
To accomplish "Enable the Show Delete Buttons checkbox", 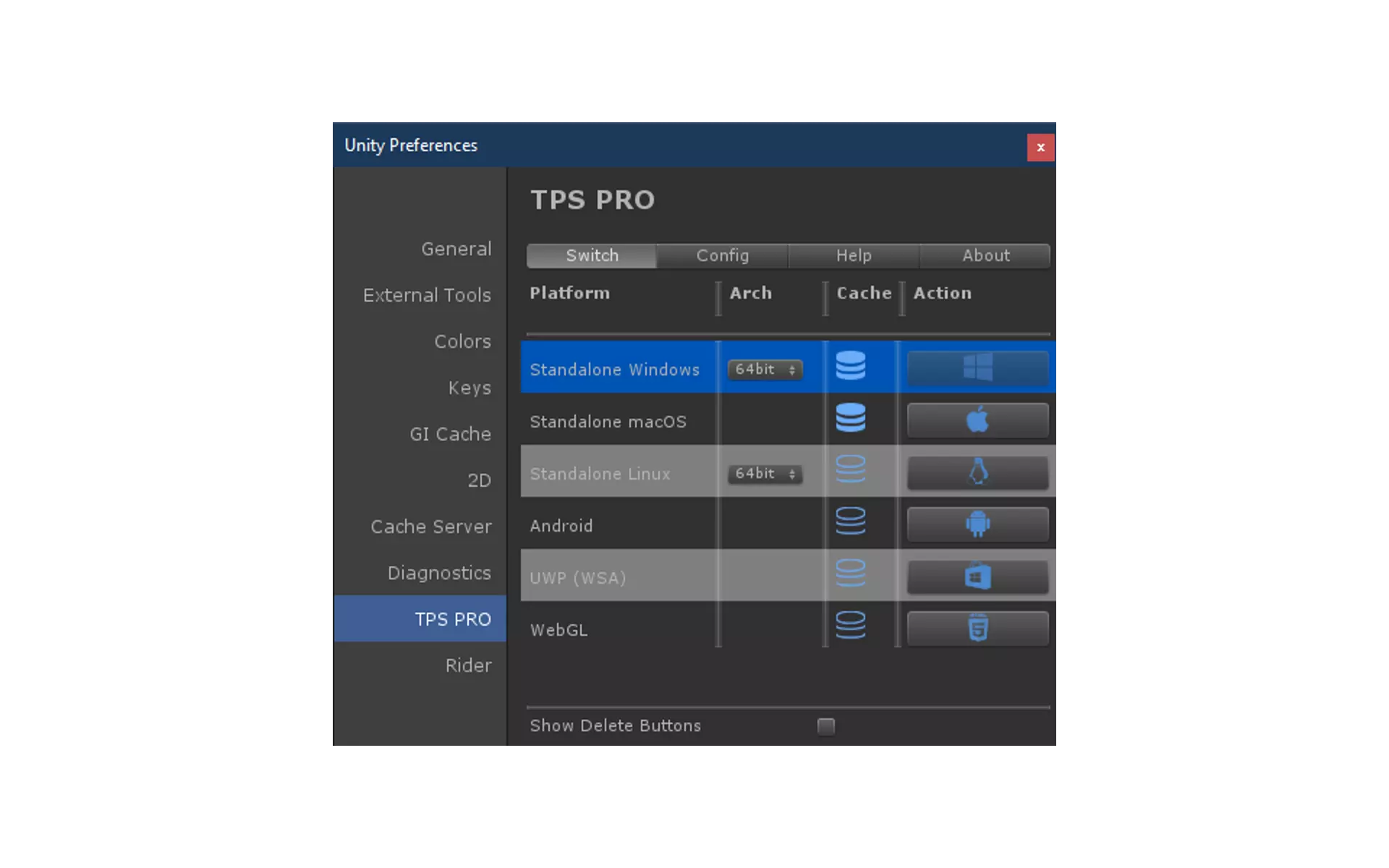I will coord(825,726).
